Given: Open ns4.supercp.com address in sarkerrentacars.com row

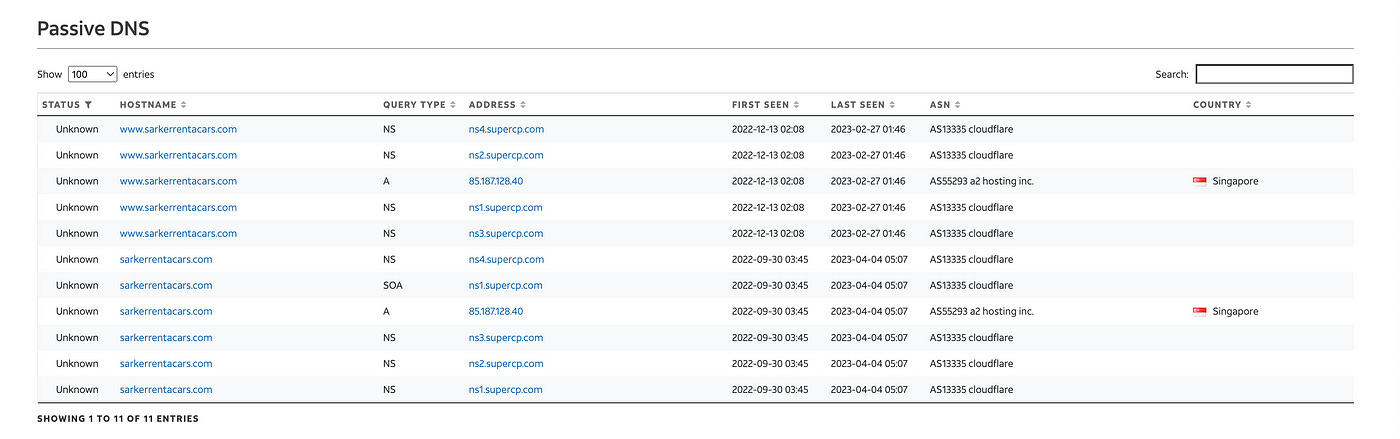Looking at the screenshot, I should tap(506, 259).
